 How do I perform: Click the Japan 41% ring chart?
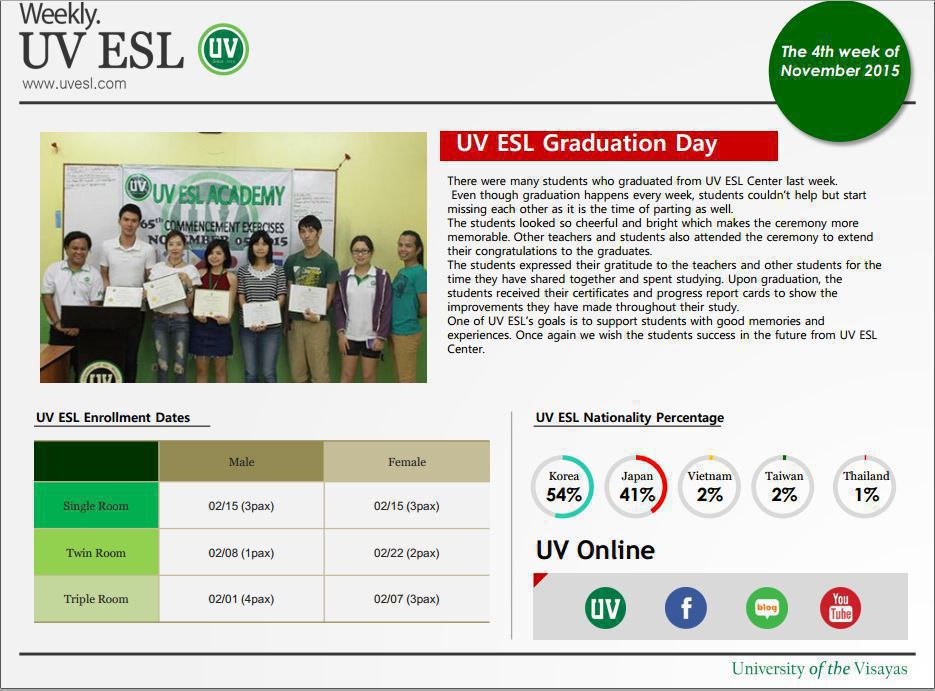pos(636,487)
